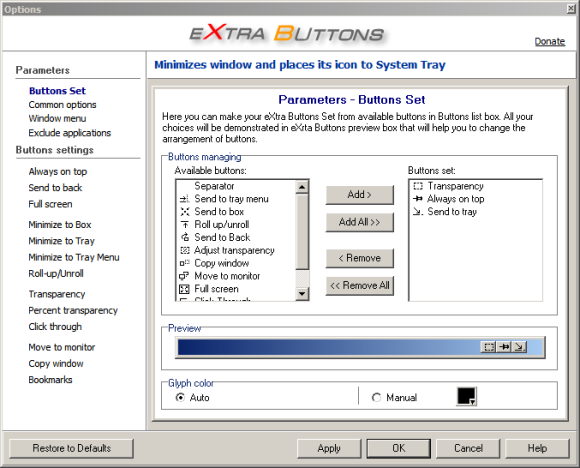Image resolution: width=580 pixels, height=468 pixels.
Task: Select the Auto glyph color option
Action: pyautogui.click(x=180, y=397)
